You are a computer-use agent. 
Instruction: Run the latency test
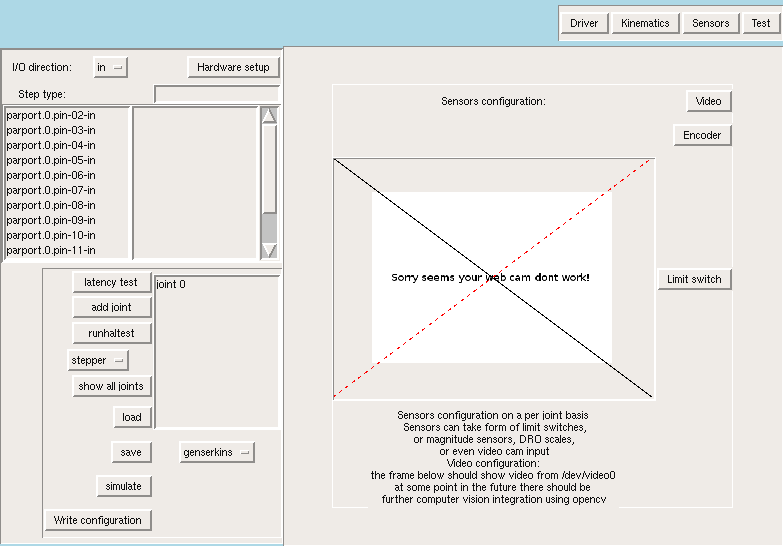point(111,282)
